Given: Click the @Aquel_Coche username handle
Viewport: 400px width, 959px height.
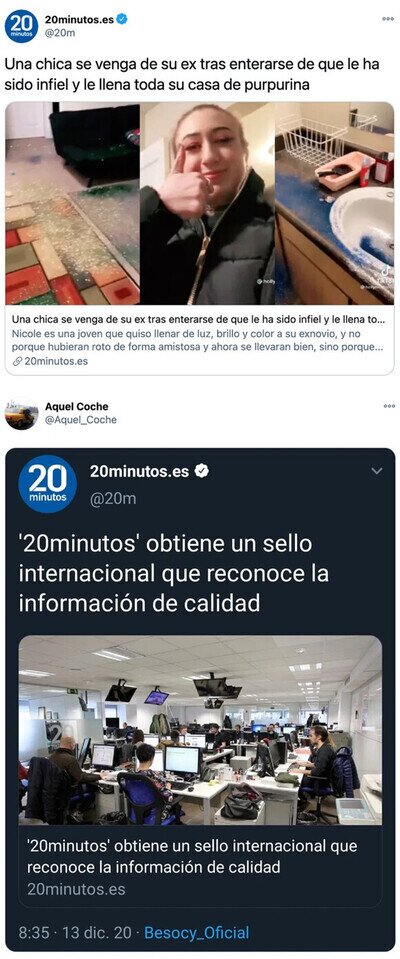Looking at the screenshot, I should tap(81, 420).
